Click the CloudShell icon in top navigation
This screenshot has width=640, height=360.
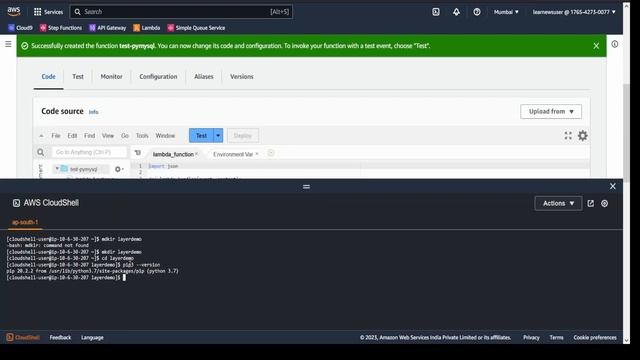[436, 12]
